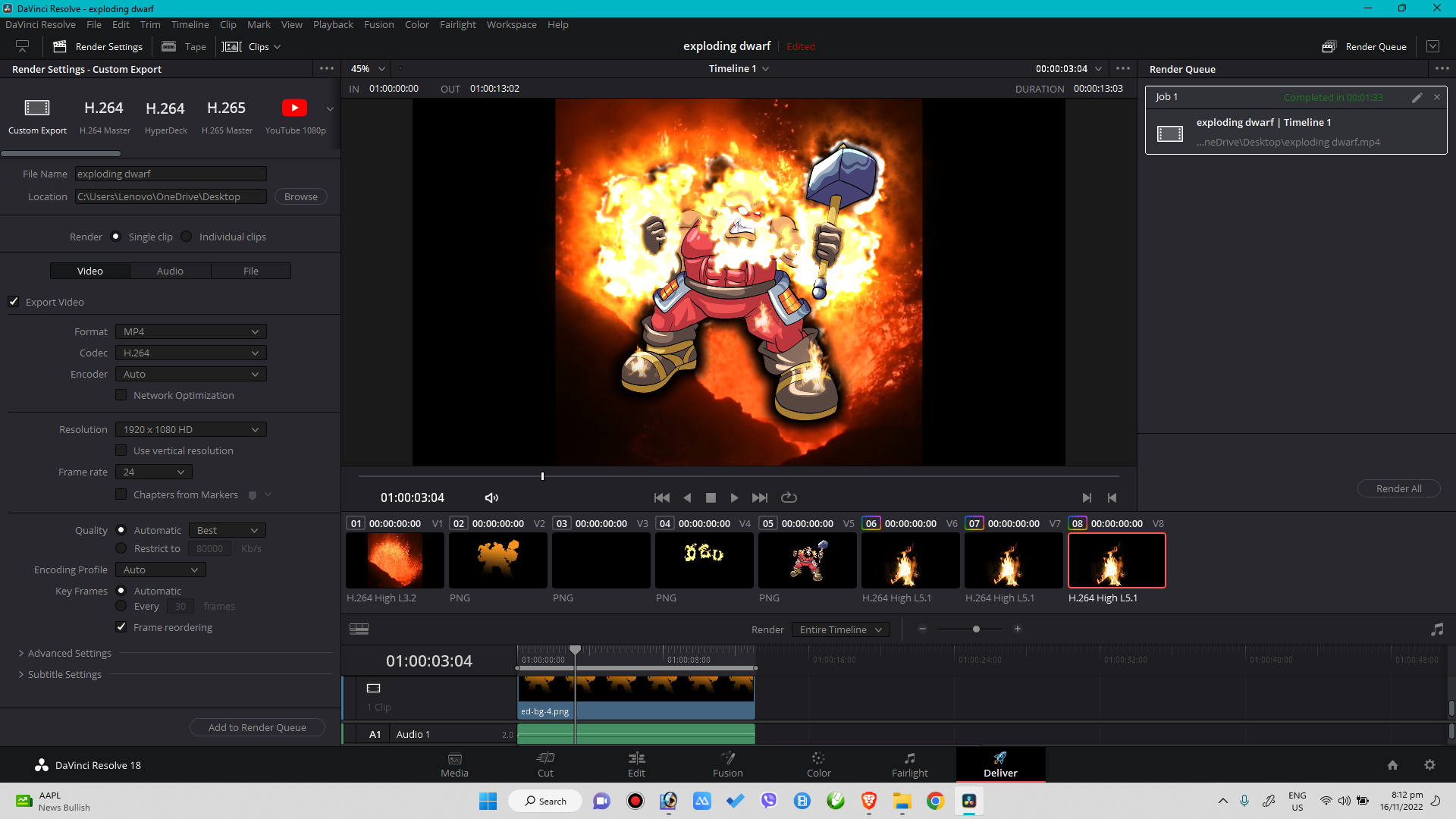The width and height of the screenshot is (1456, 819).
Task: Open the Fairlight page
Action: pyautogui.click(x=909, y=764)
